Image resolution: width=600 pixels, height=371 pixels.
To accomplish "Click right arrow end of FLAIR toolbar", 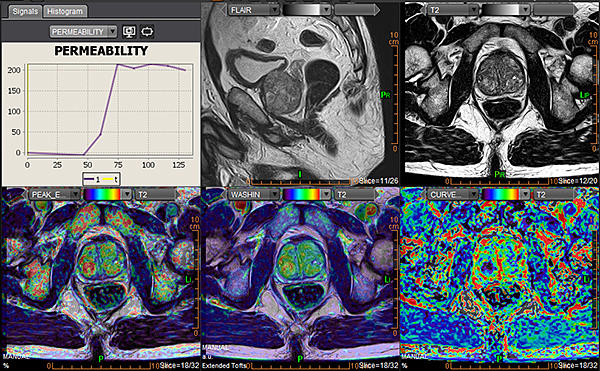I will [377, 10].
